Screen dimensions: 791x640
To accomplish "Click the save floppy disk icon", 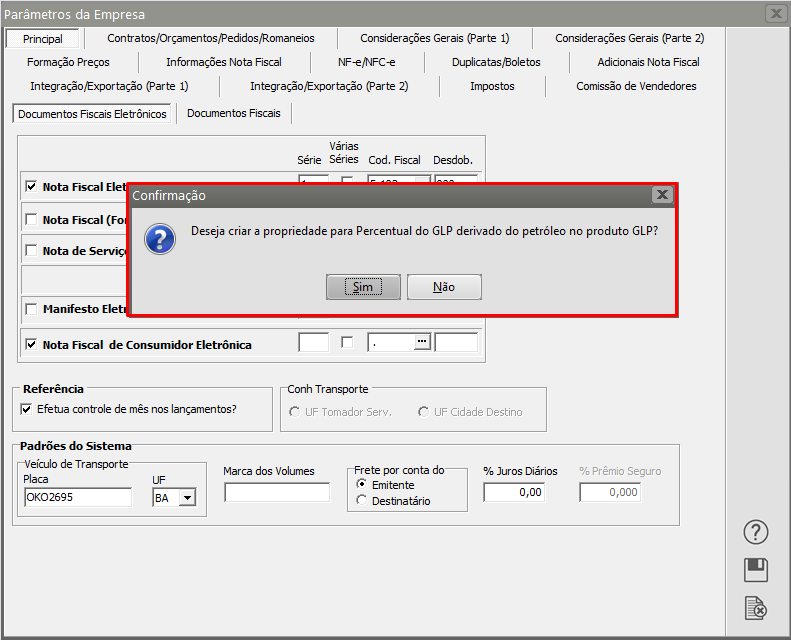I will point(756,570).
